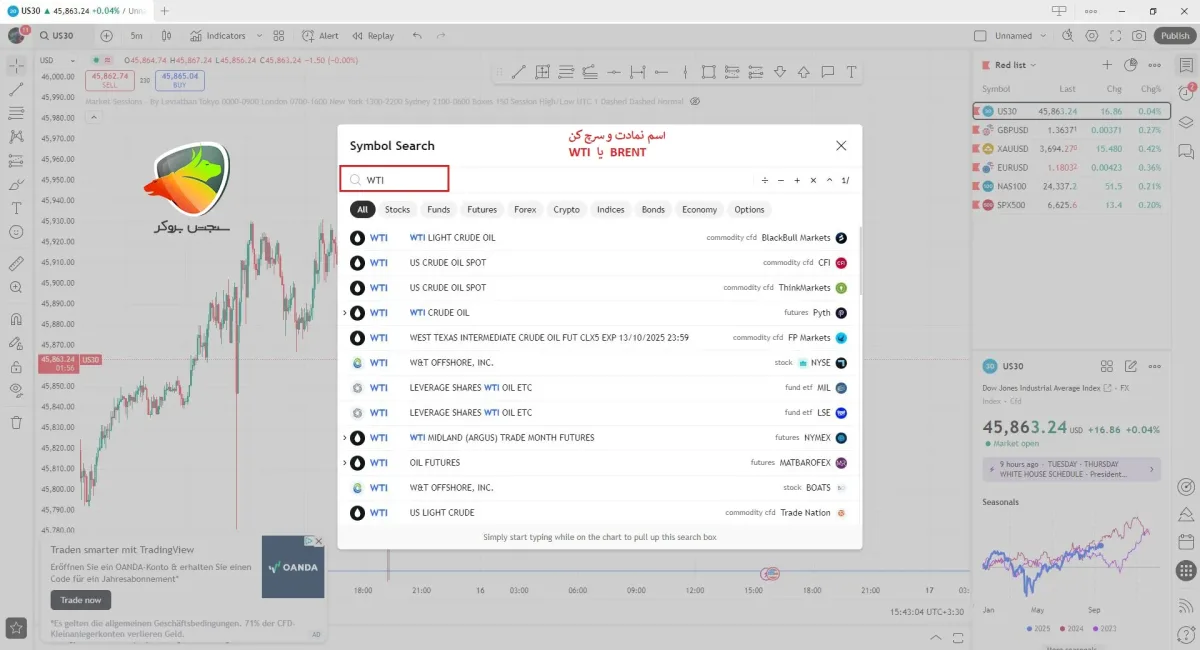
Task: Click the Alert button
Action: click(320, 36)
